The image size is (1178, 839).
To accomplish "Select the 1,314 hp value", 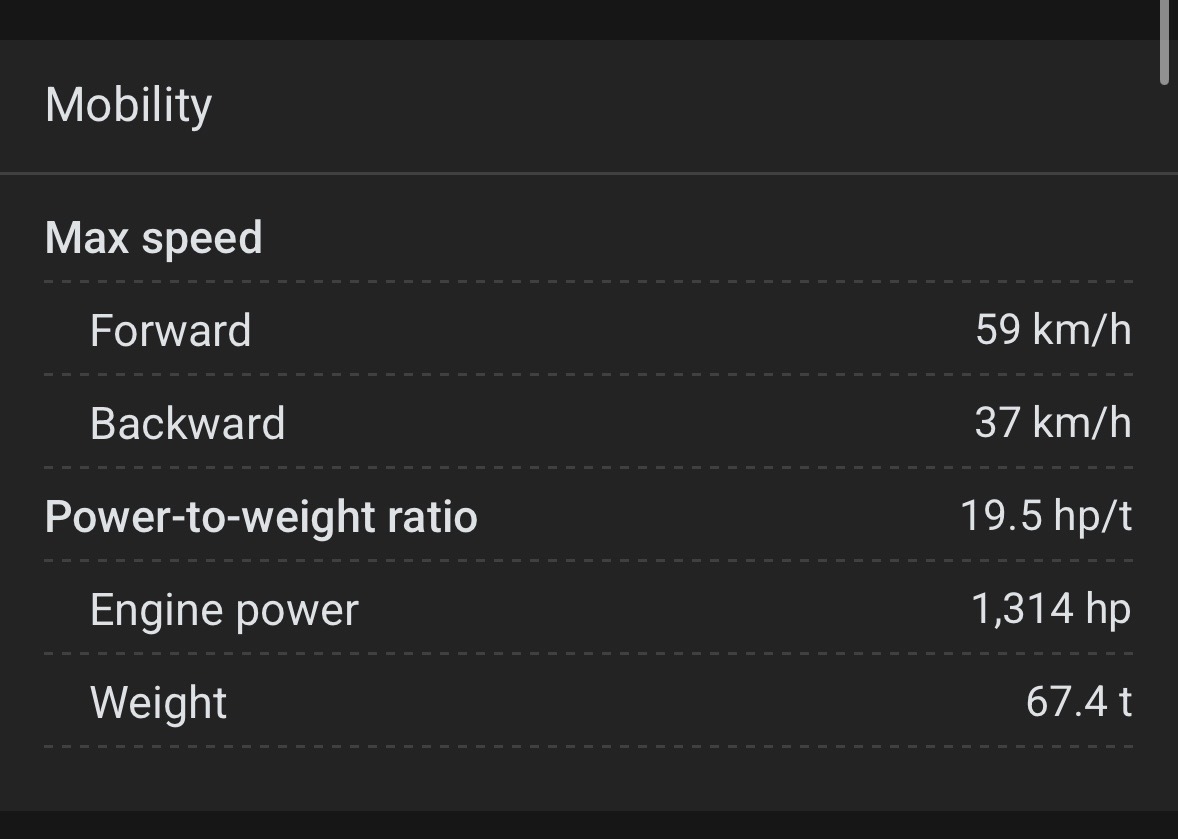I will pyautogui.click(x=1051, y=608).
